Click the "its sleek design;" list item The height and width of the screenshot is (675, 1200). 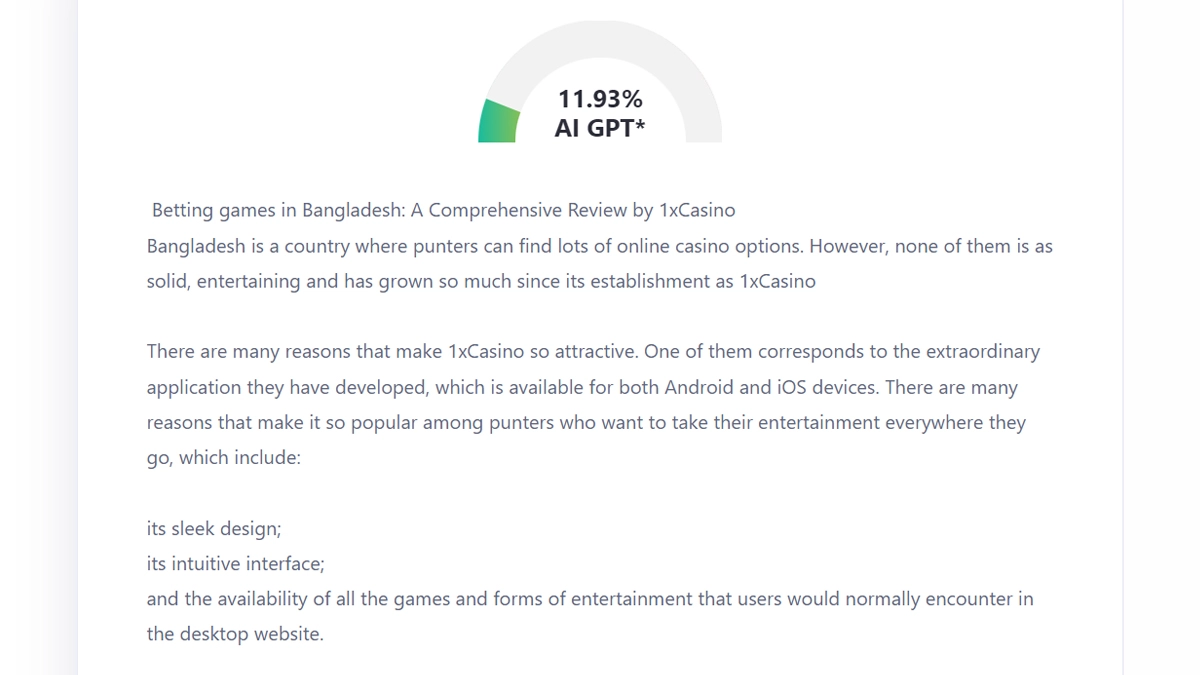214,528
